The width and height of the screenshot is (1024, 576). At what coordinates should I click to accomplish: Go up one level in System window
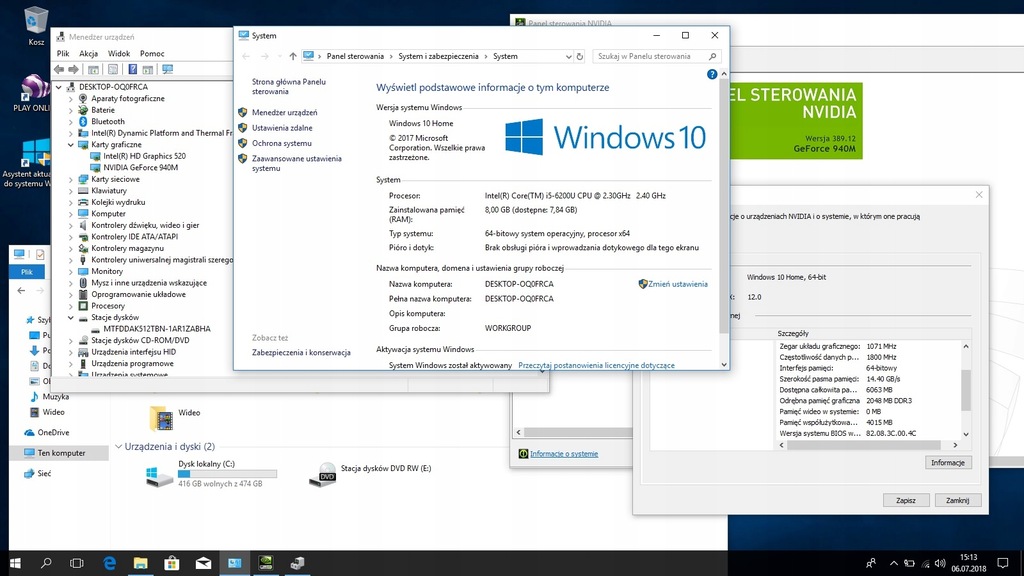(293, 56)
